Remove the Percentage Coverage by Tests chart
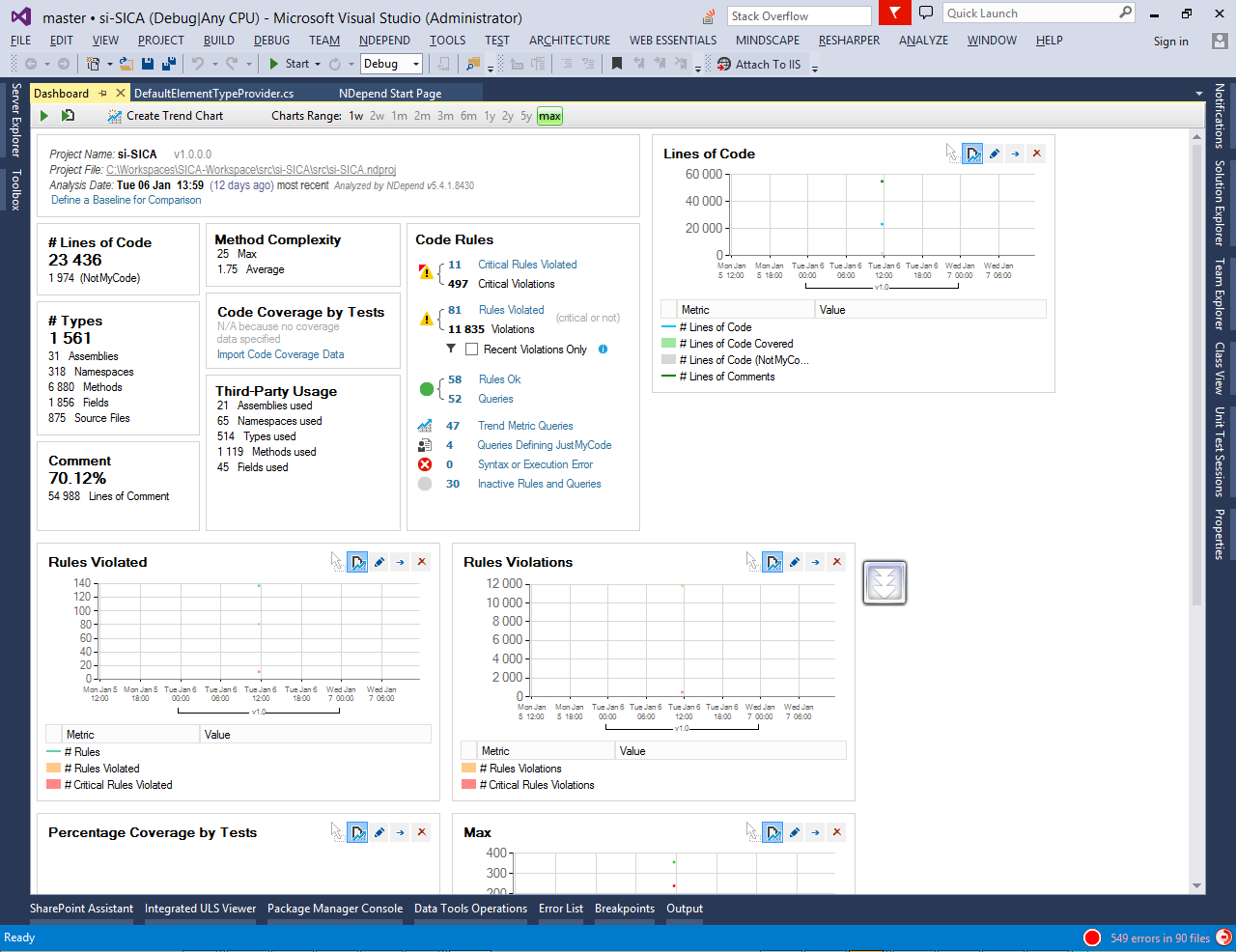Viewport: 1236px width, 952px height. (422, 832)
